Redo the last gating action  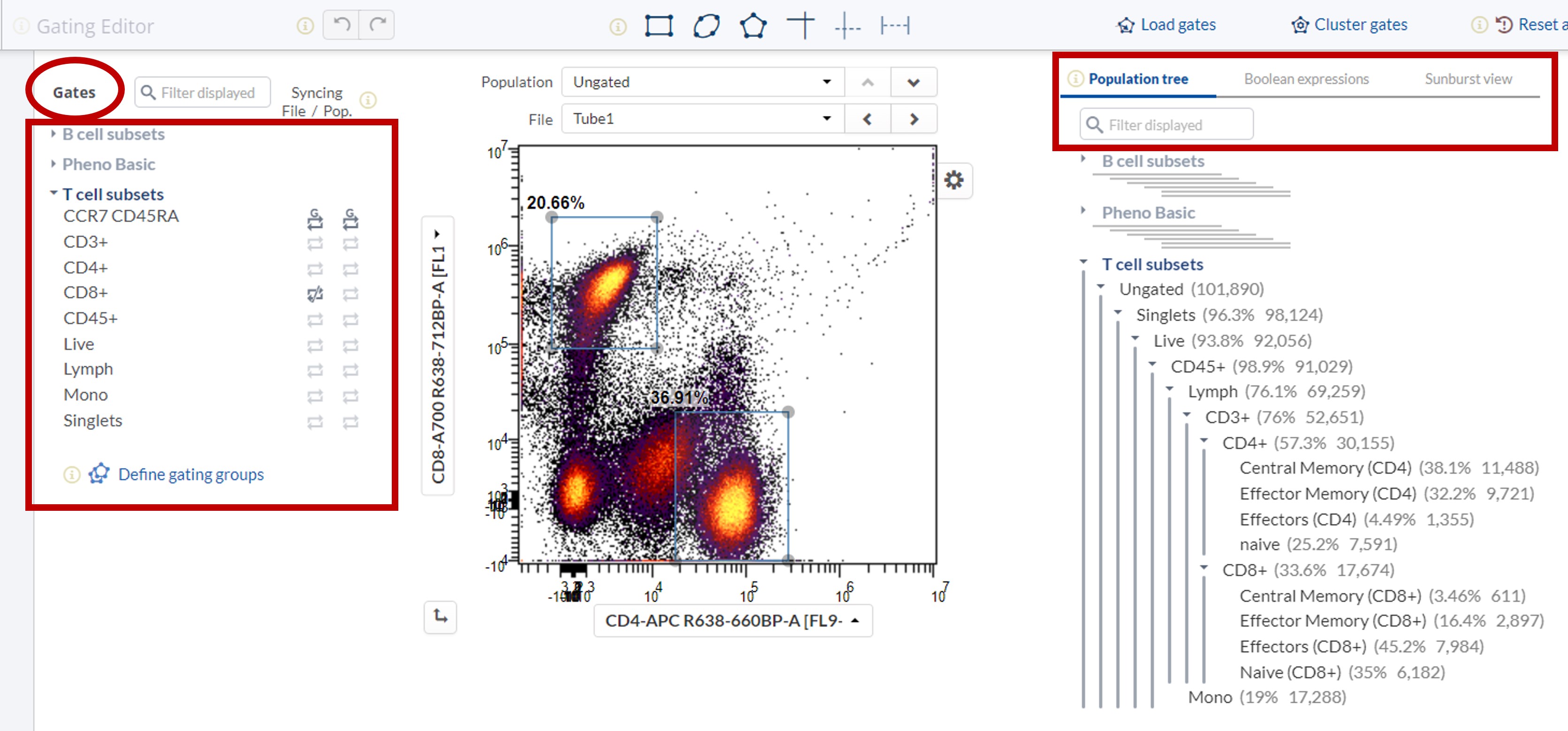(x=377, y=25)
